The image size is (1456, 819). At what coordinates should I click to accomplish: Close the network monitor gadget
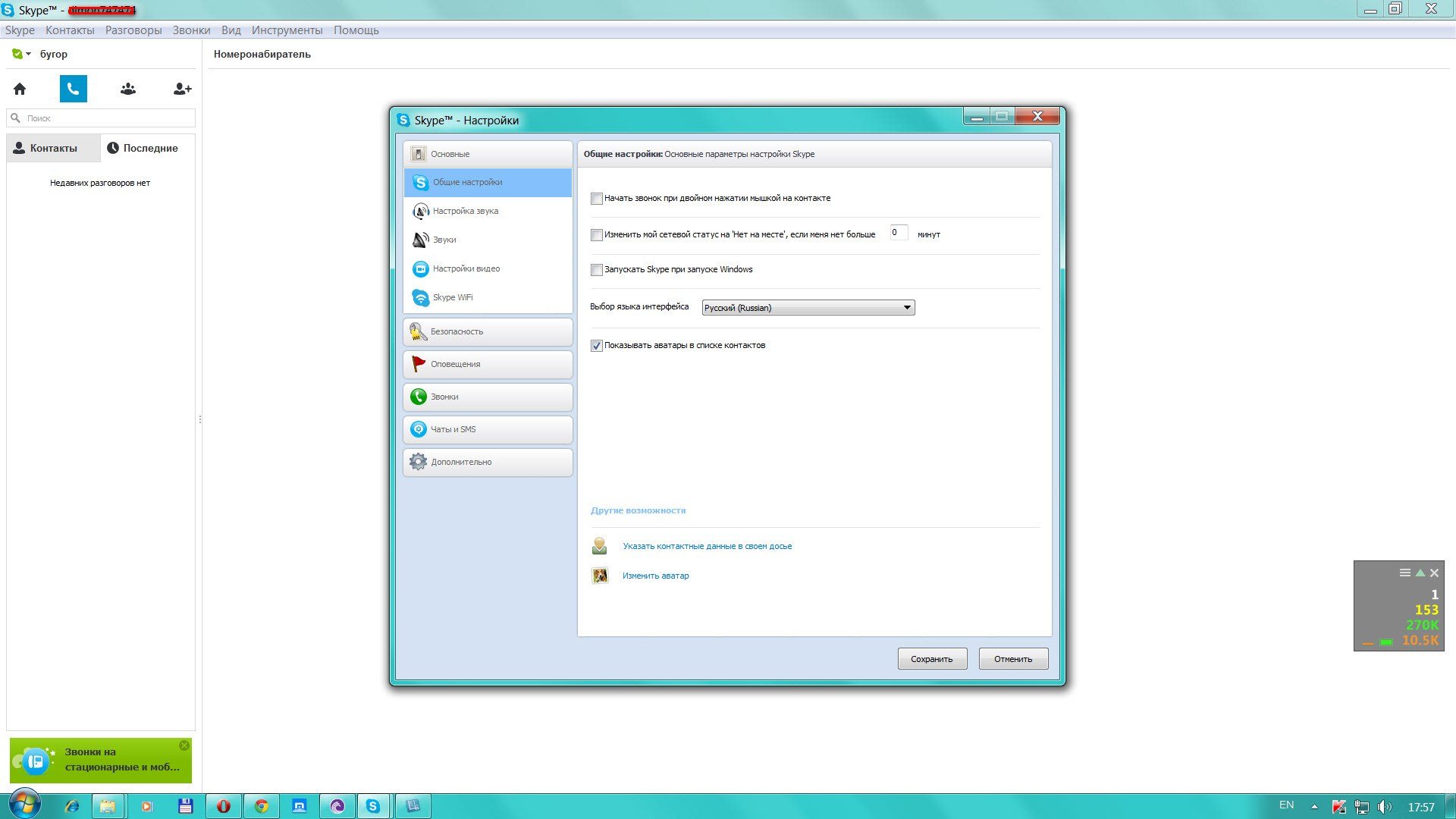click(1434, 573)
